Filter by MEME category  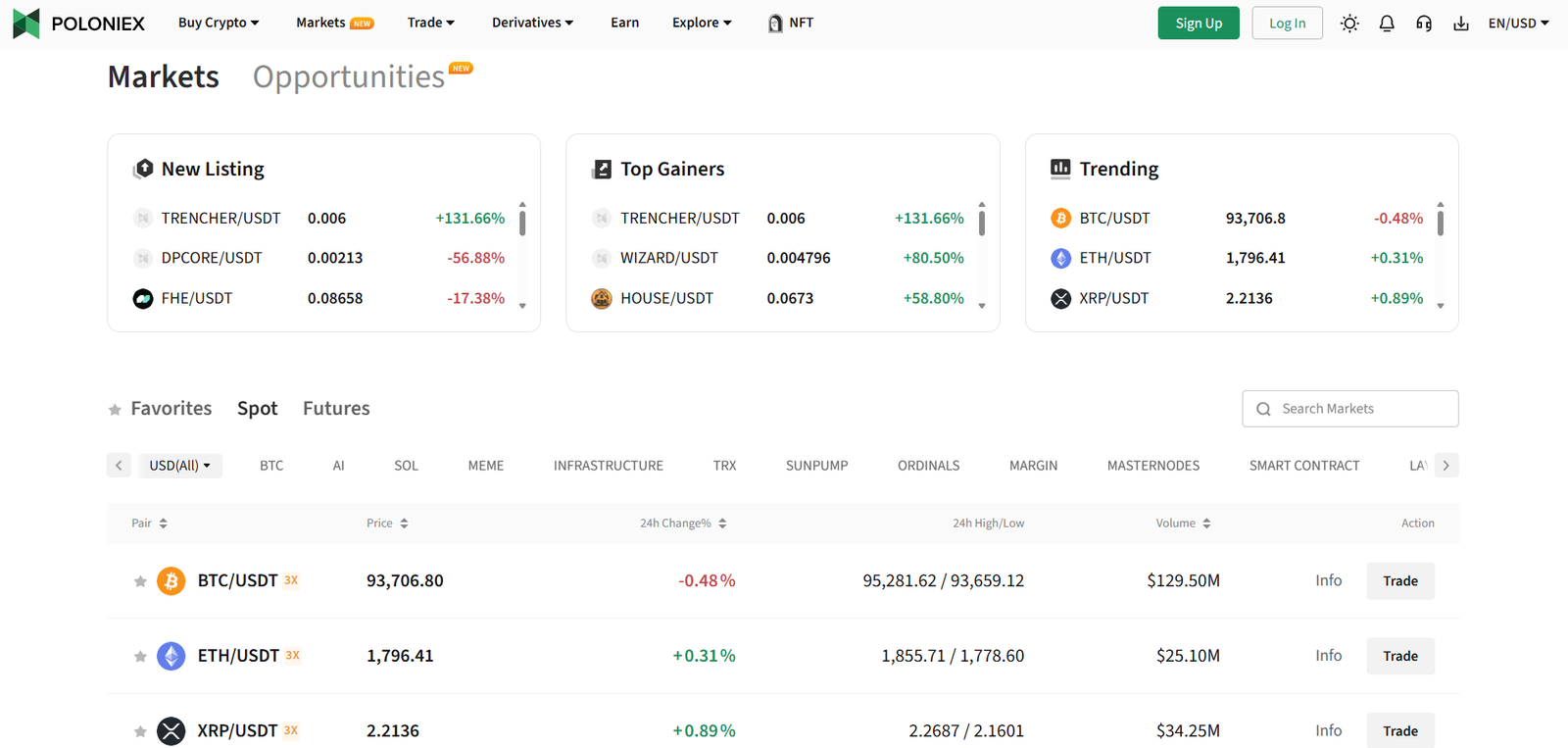pos(486,466)
